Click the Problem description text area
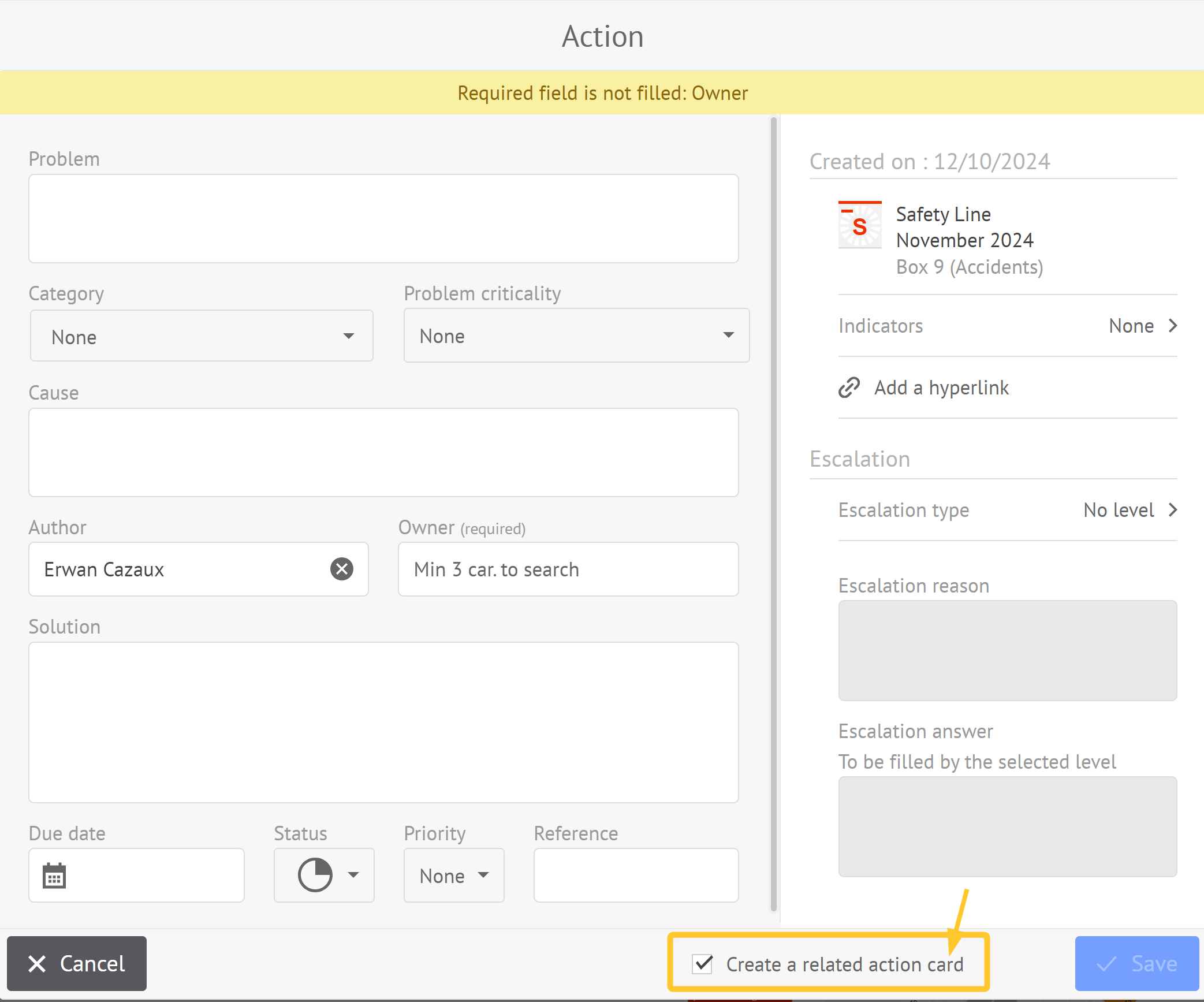The image size is (1204, 1002). pyautogui.click(x=384, y=218)
